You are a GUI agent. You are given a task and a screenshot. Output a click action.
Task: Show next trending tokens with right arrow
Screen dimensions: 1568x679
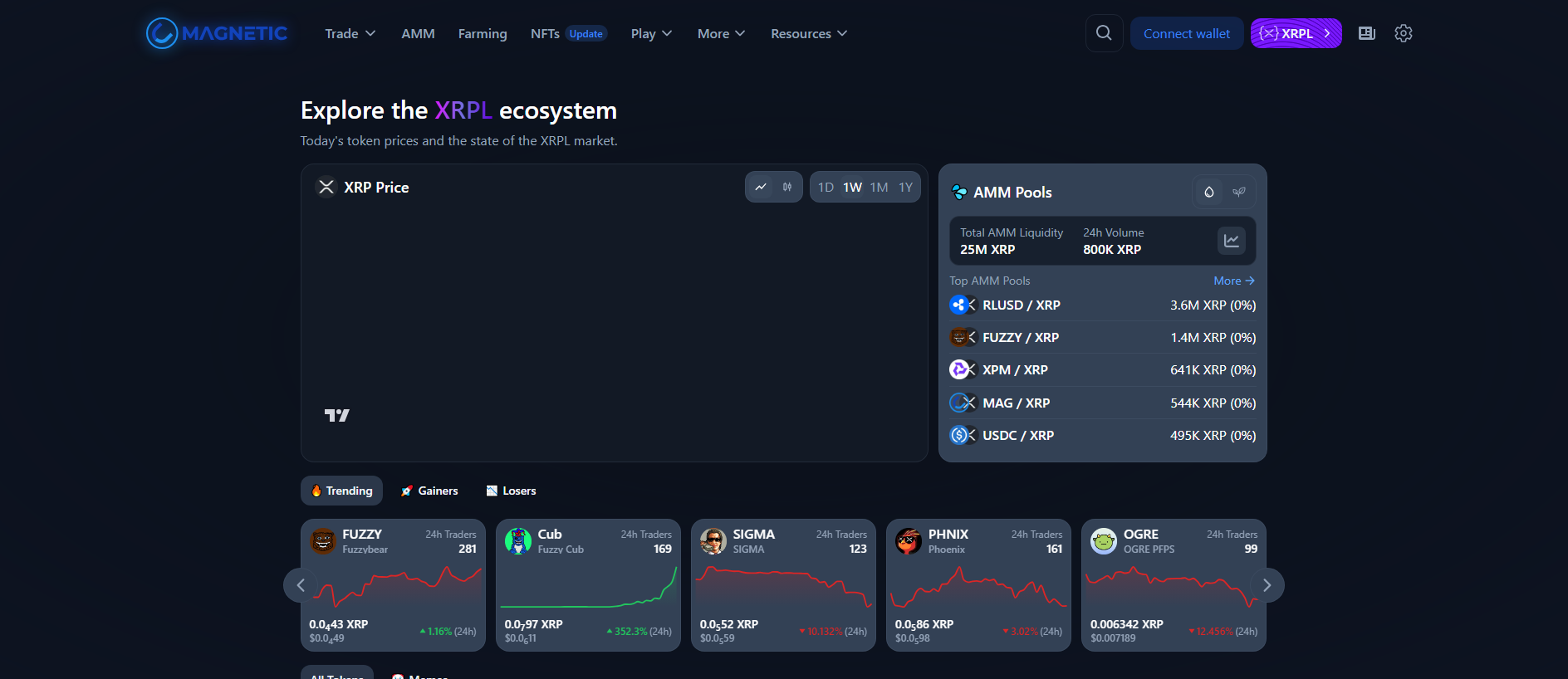coord(1267,585)
